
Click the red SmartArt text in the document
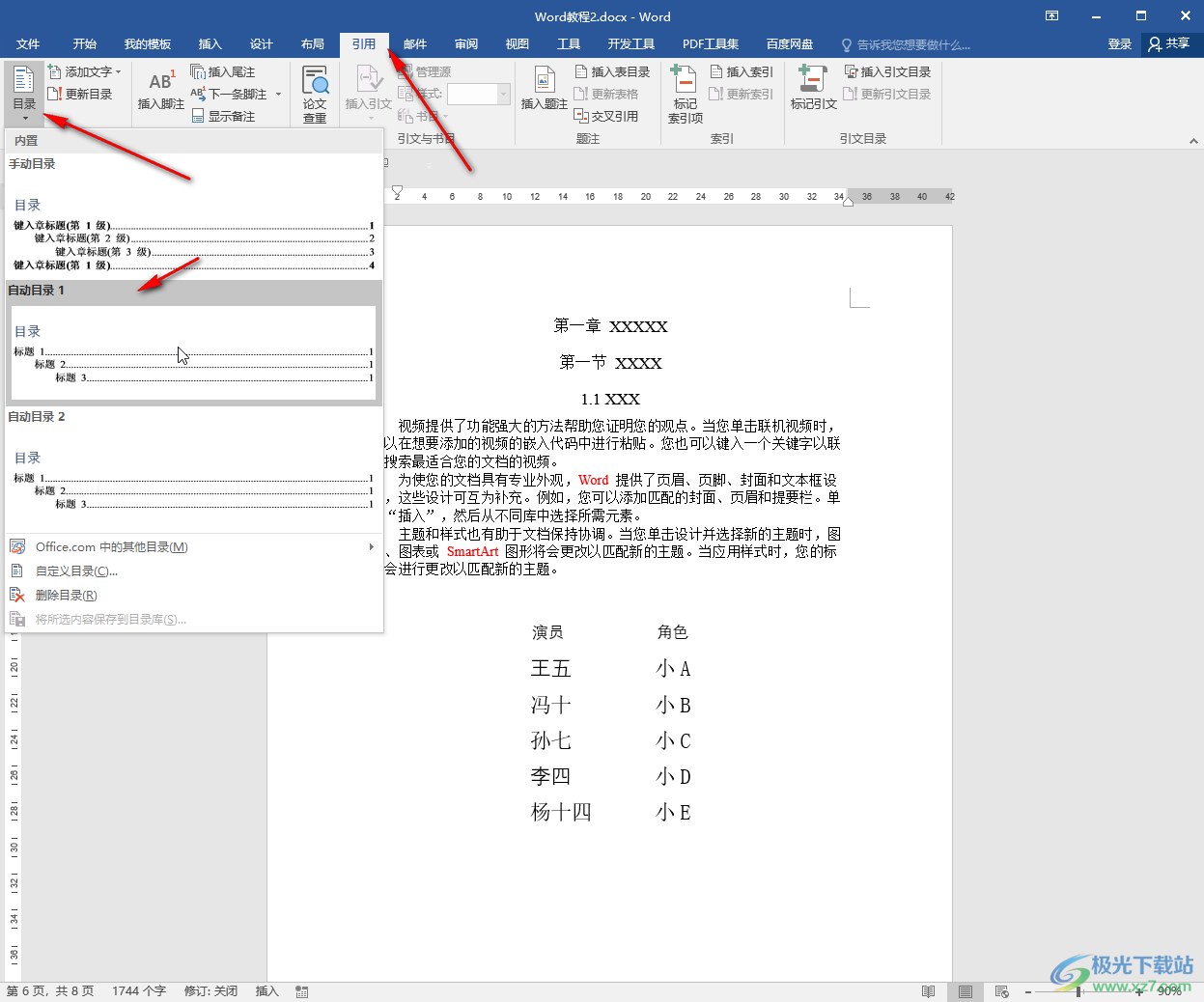point(472,552)
